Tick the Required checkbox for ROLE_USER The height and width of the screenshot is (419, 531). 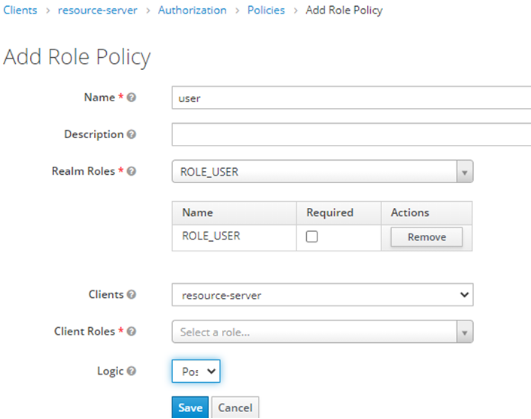tap(312, 236)
